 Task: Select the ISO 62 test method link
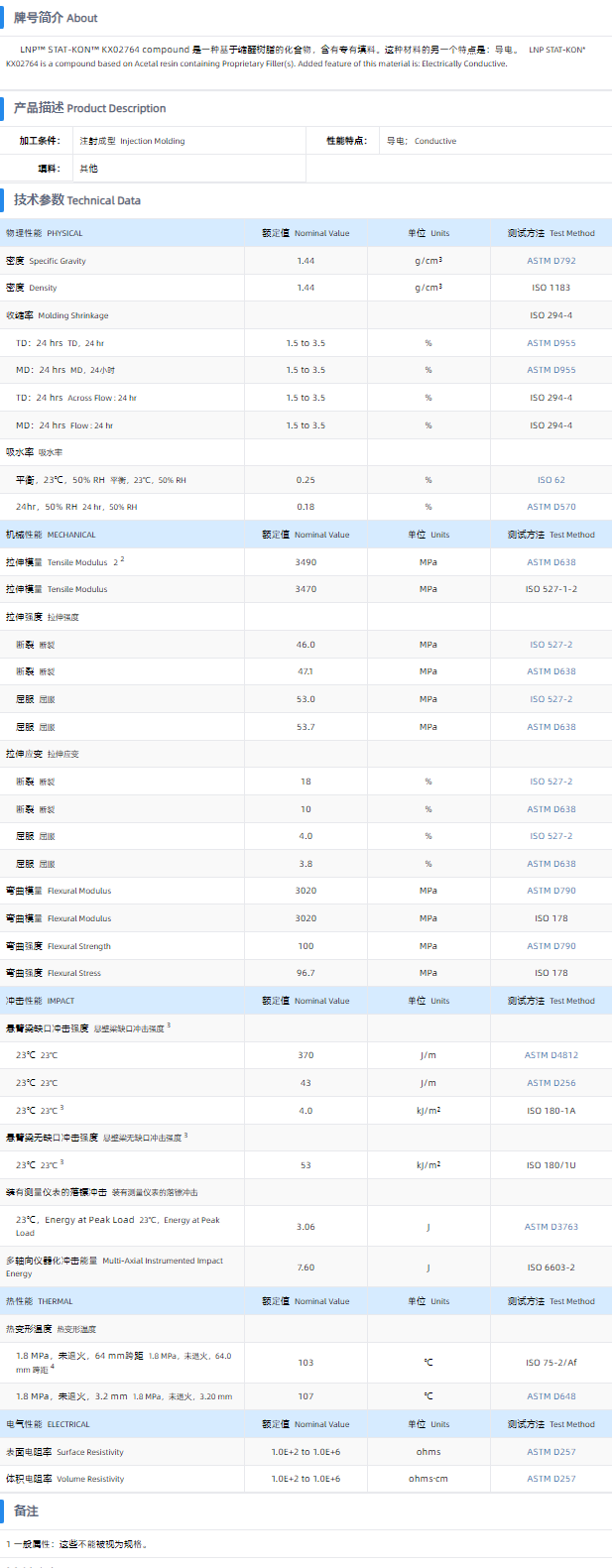551,480
